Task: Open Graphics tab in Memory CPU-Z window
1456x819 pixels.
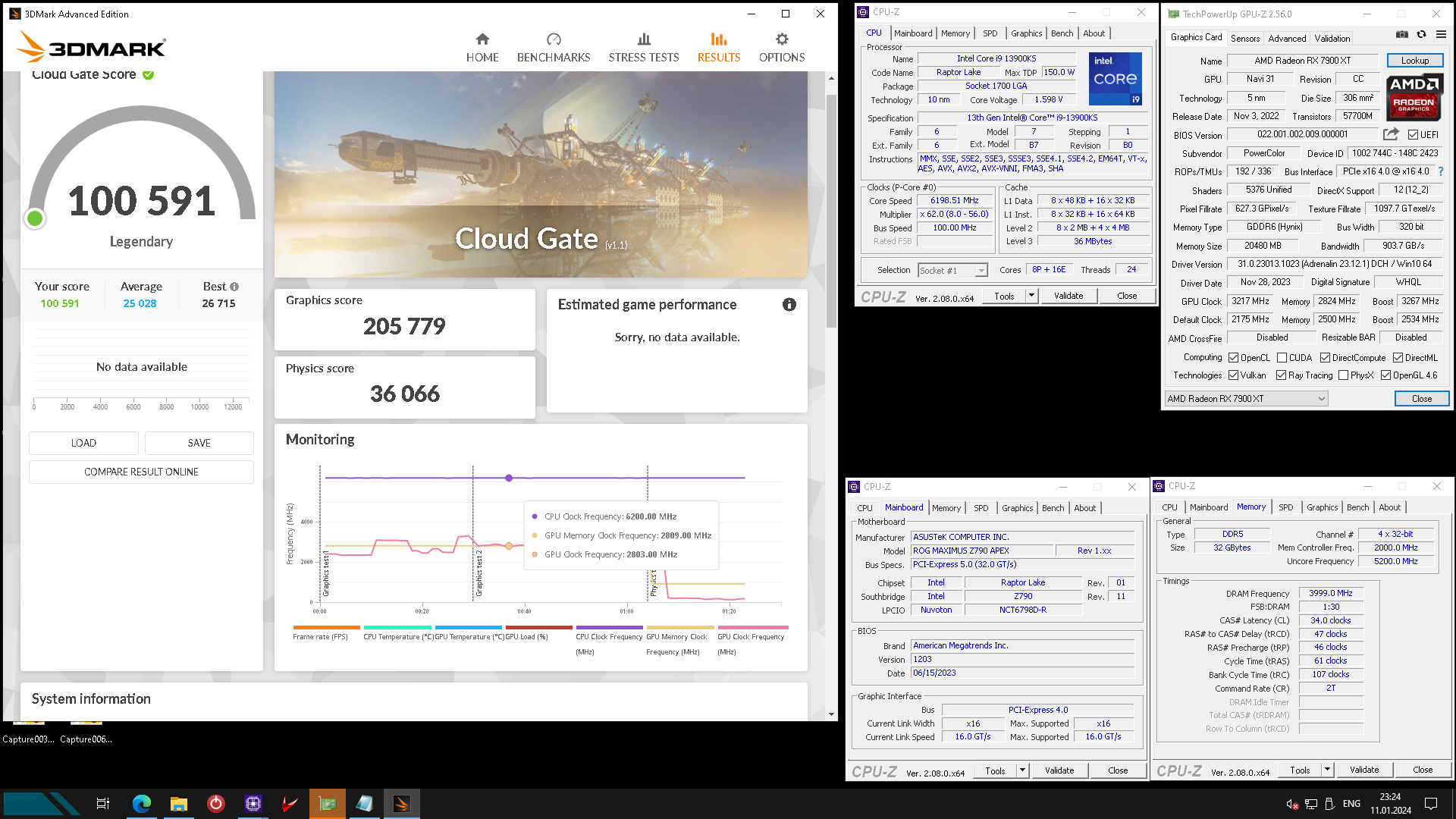Action: [x=1322, y=507]
